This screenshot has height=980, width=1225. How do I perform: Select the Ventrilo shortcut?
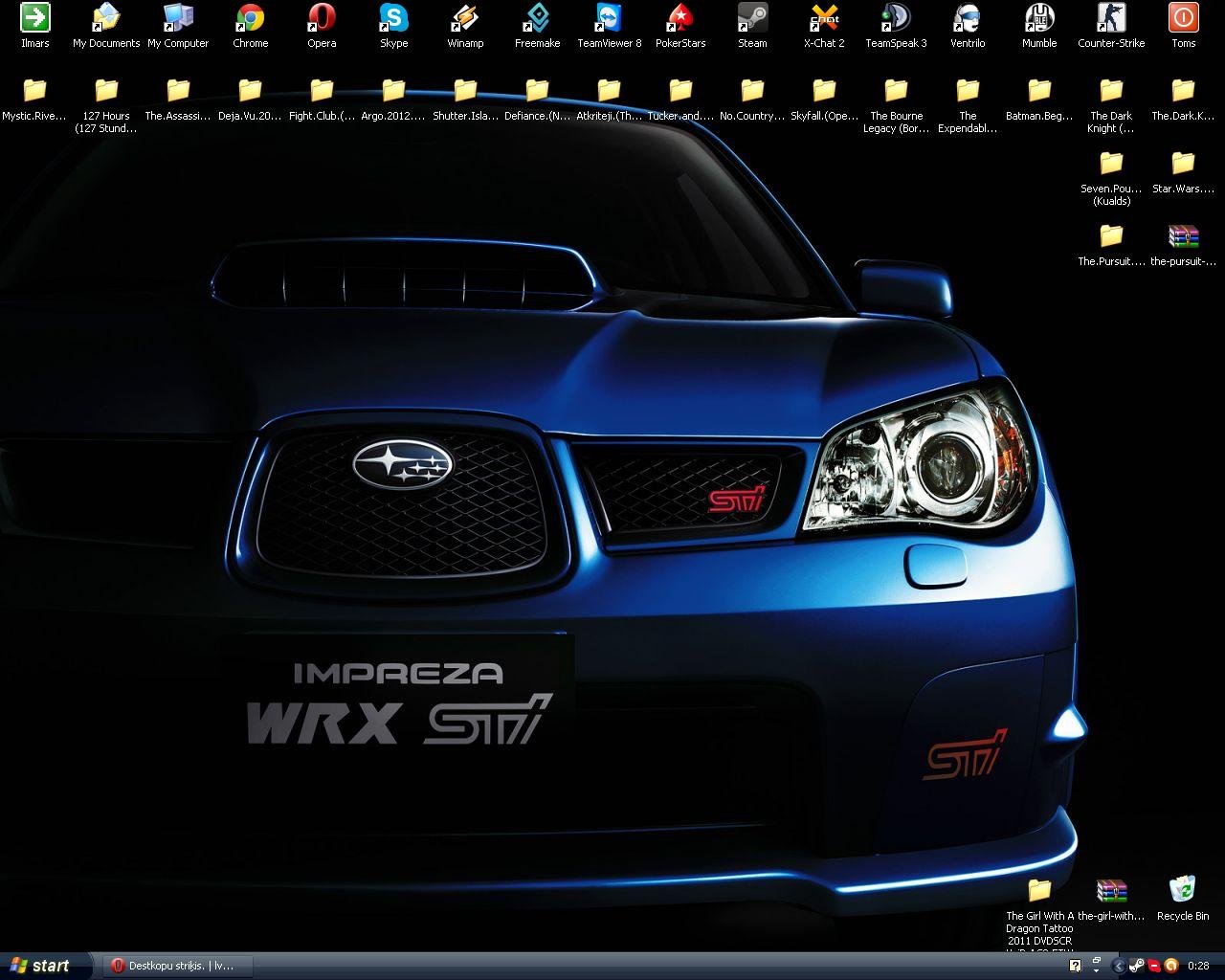coord(968,25)
